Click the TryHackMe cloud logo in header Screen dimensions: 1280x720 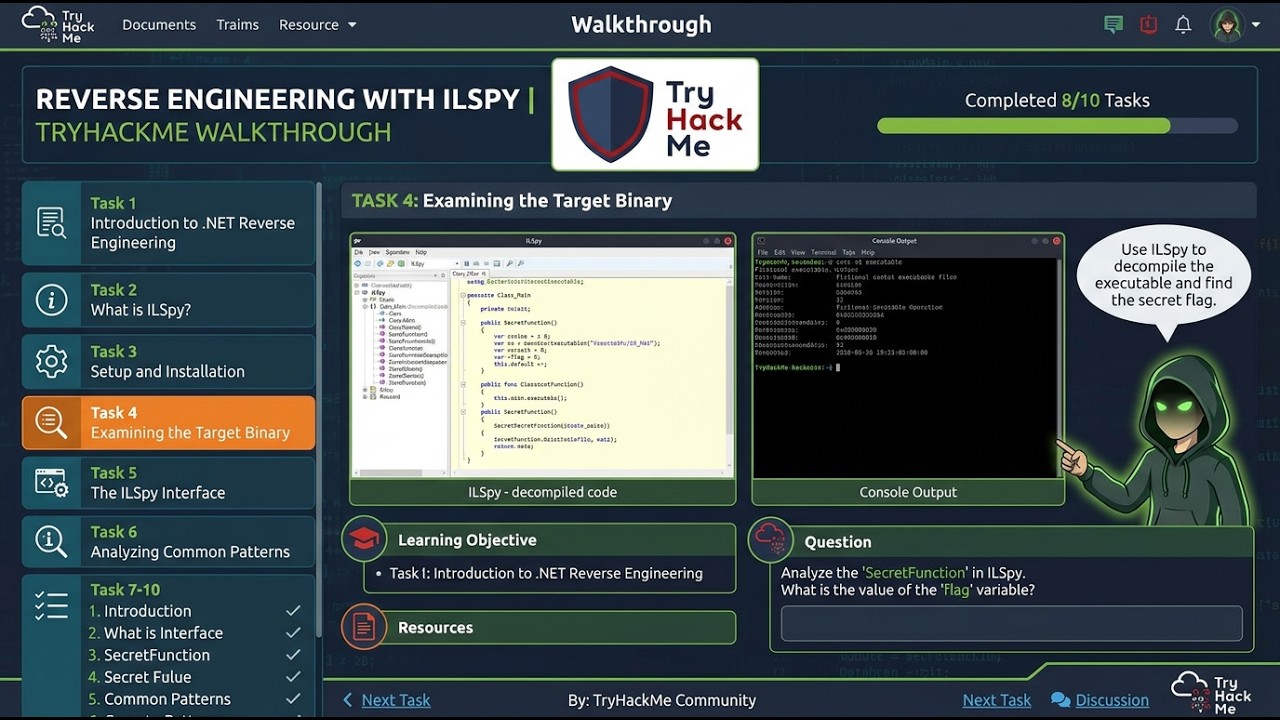58,25
